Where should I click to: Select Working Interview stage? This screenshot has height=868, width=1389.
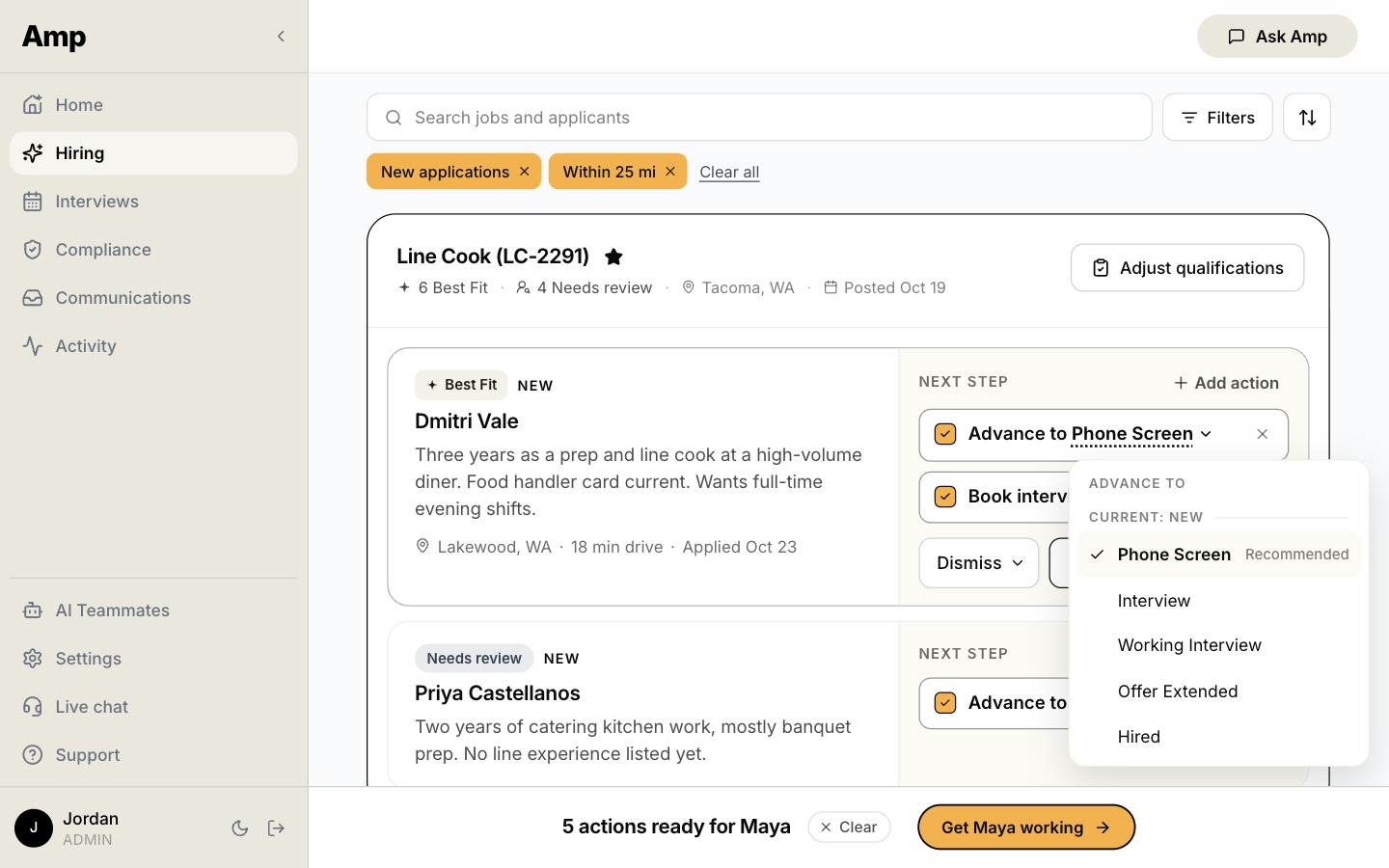tap(1219, 645)
